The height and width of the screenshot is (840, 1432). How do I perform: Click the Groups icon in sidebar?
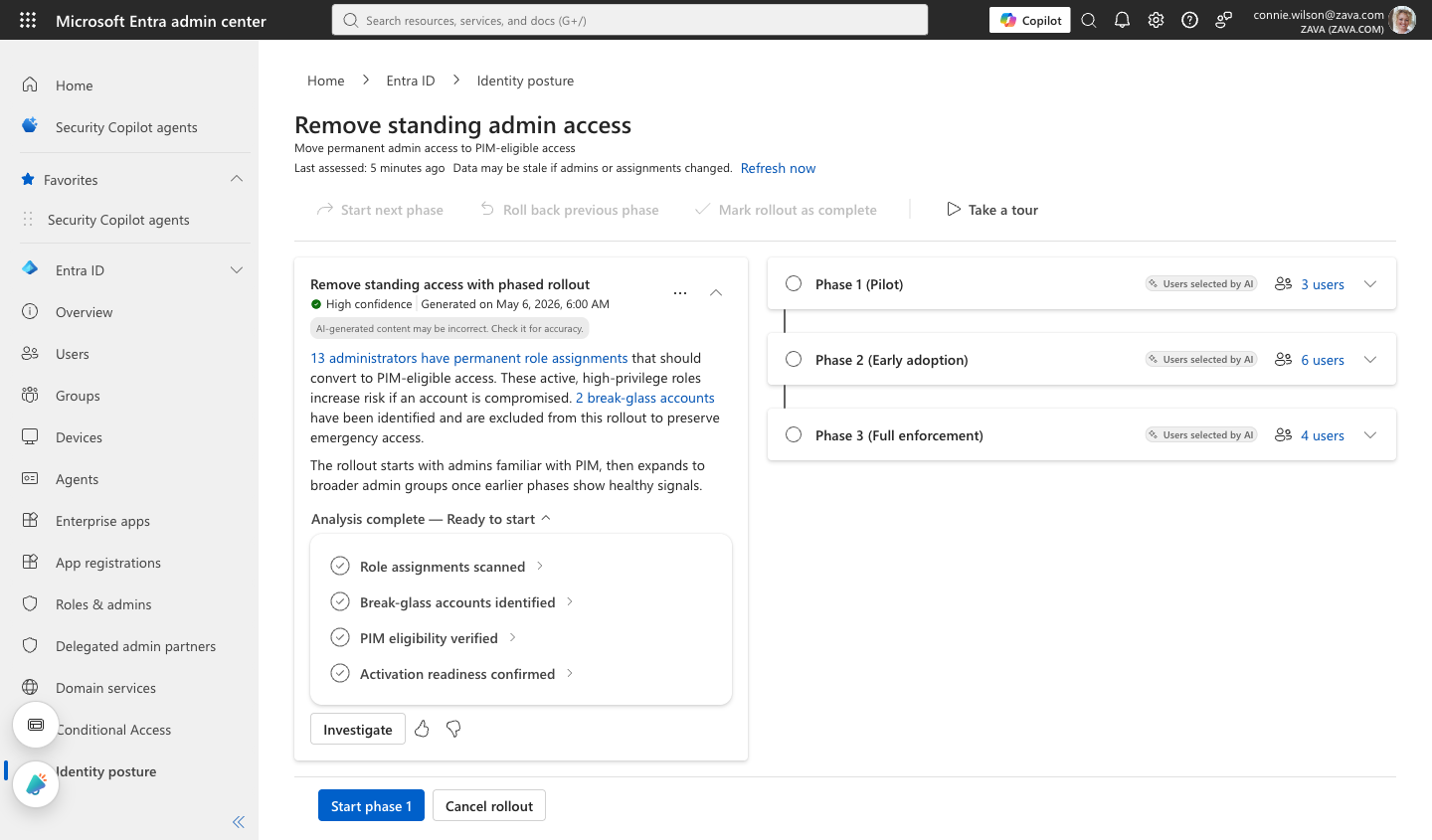click(x=30, y=395)
